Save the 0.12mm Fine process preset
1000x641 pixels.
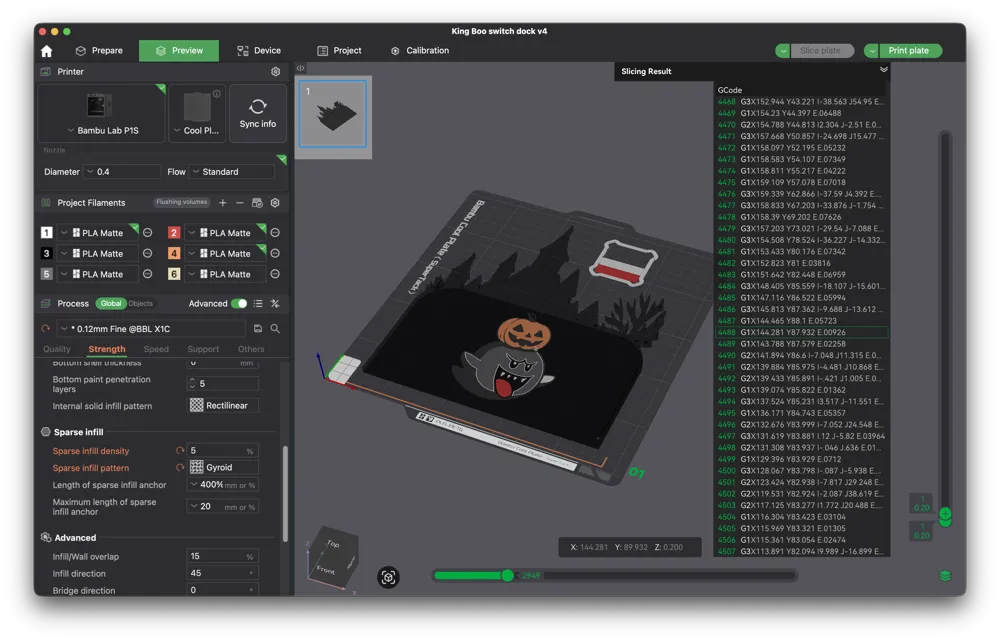pos(258,328)
